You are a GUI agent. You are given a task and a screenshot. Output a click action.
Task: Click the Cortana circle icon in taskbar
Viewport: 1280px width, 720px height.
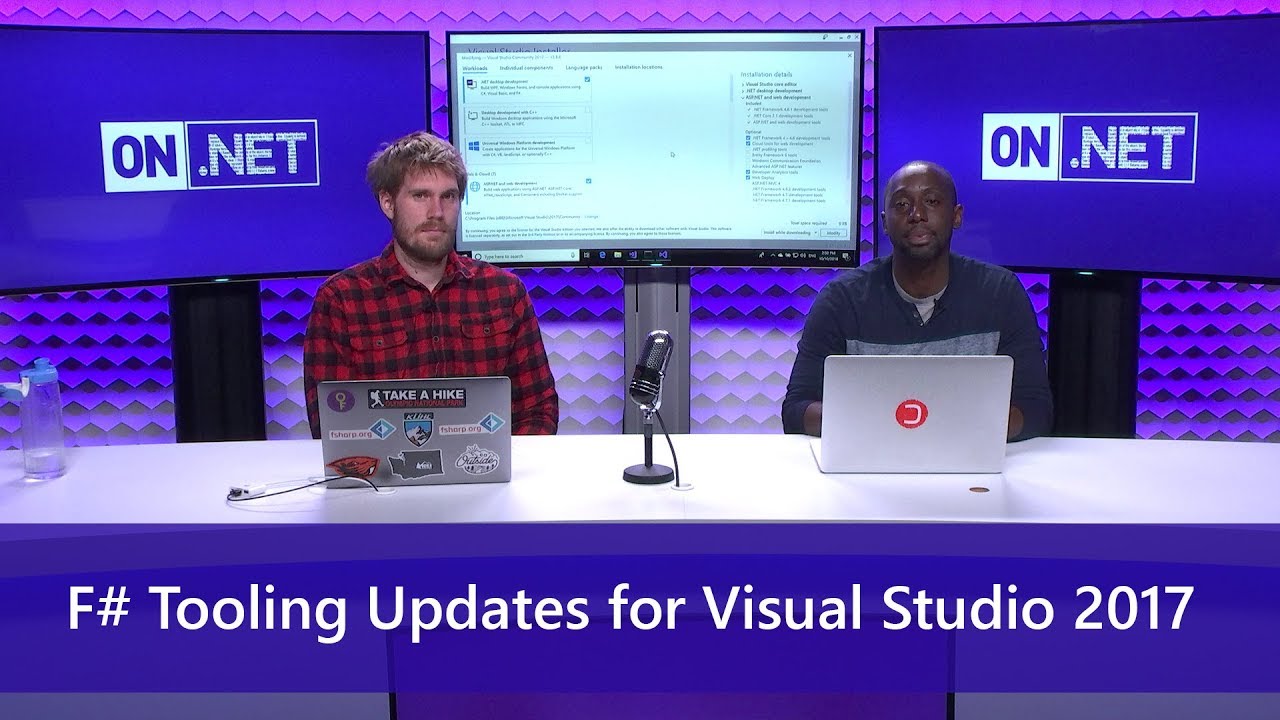tap(478, 256)
